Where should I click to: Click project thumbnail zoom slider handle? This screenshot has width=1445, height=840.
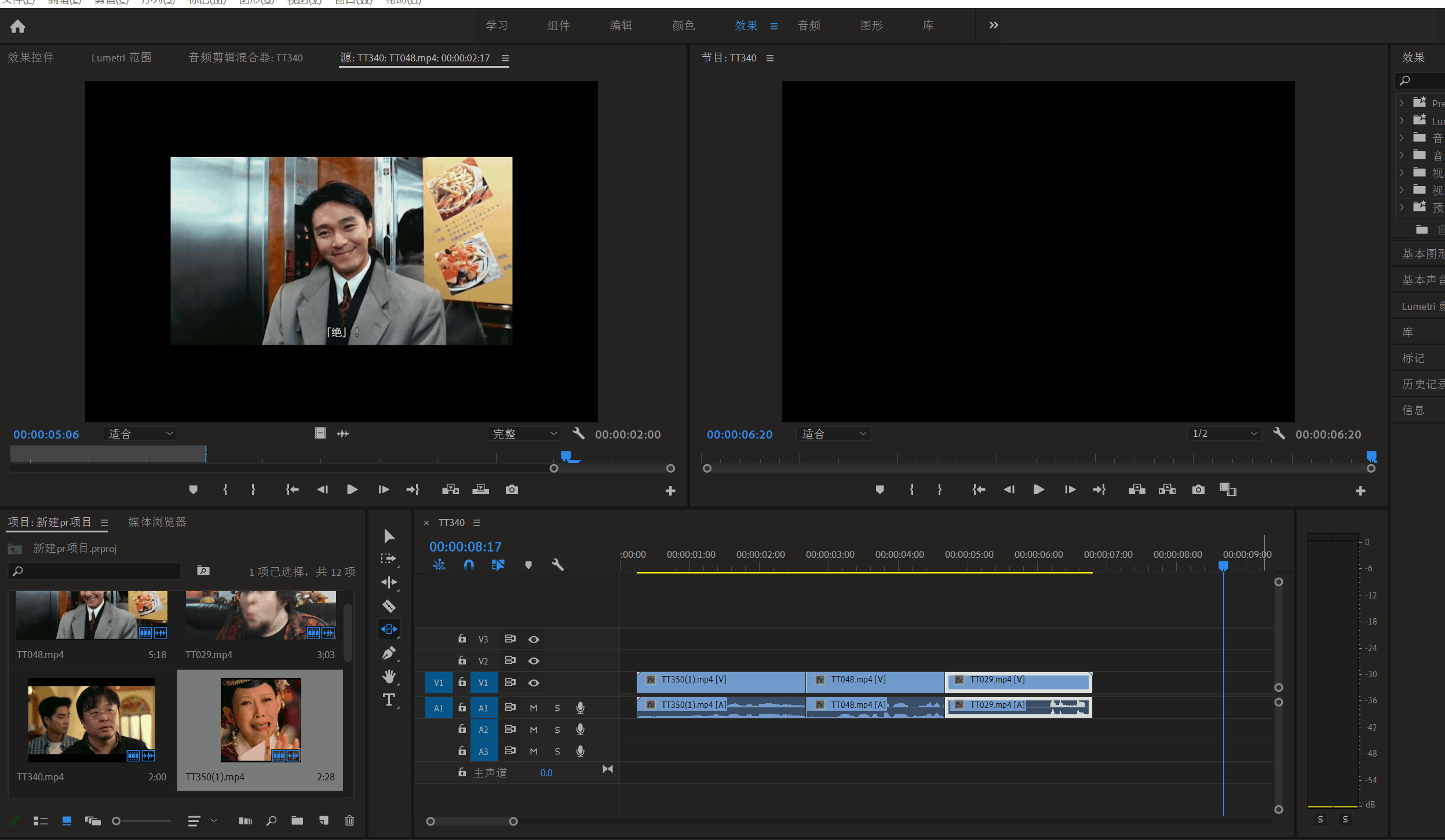(116, 821)
